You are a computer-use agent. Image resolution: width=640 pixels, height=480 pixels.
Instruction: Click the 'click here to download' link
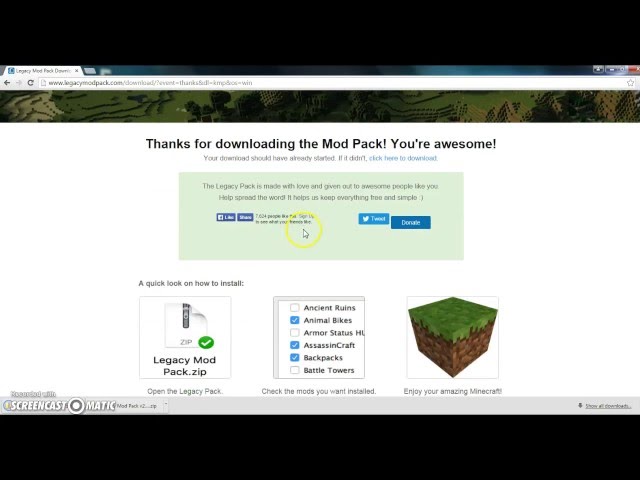[403, 158]
